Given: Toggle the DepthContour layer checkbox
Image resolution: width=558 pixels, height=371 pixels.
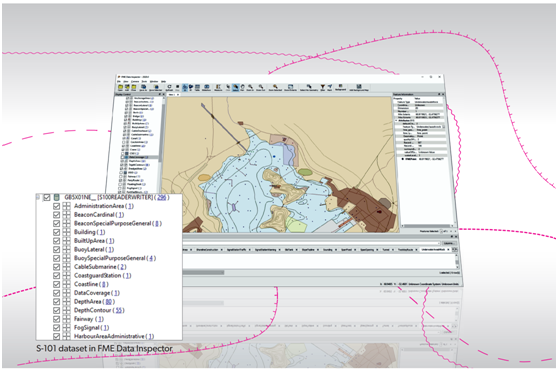Looking at the screenshot, I should 56,310.
